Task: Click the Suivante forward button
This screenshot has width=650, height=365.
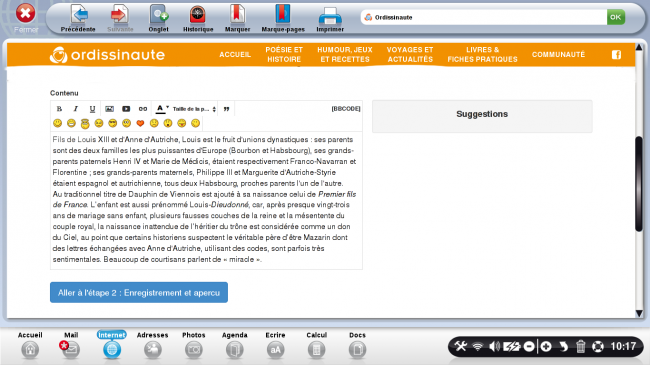Action: [120, 18]
